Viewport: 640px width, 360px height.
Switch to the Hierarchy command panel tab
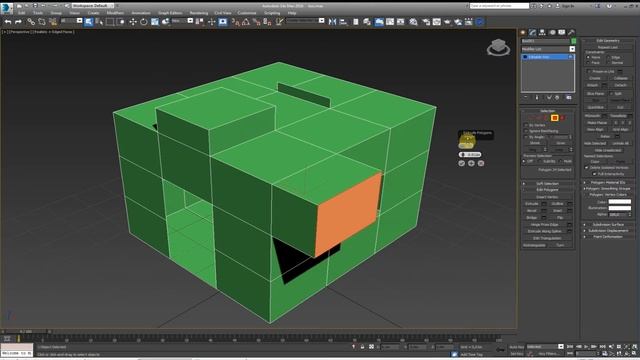point(542,32)
